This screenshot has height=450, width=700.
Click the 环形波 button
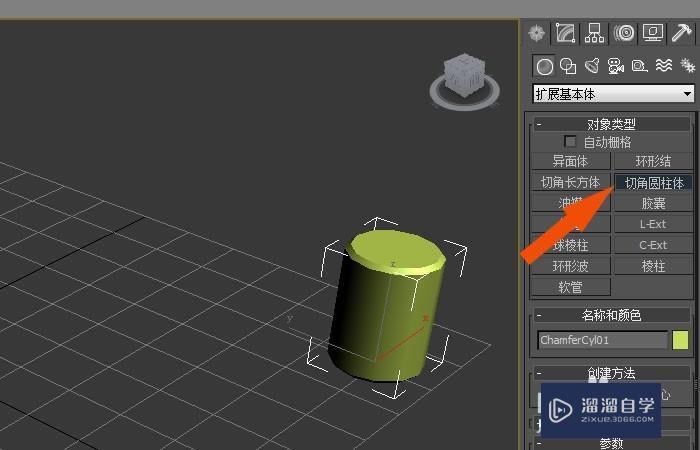[571, 266]
